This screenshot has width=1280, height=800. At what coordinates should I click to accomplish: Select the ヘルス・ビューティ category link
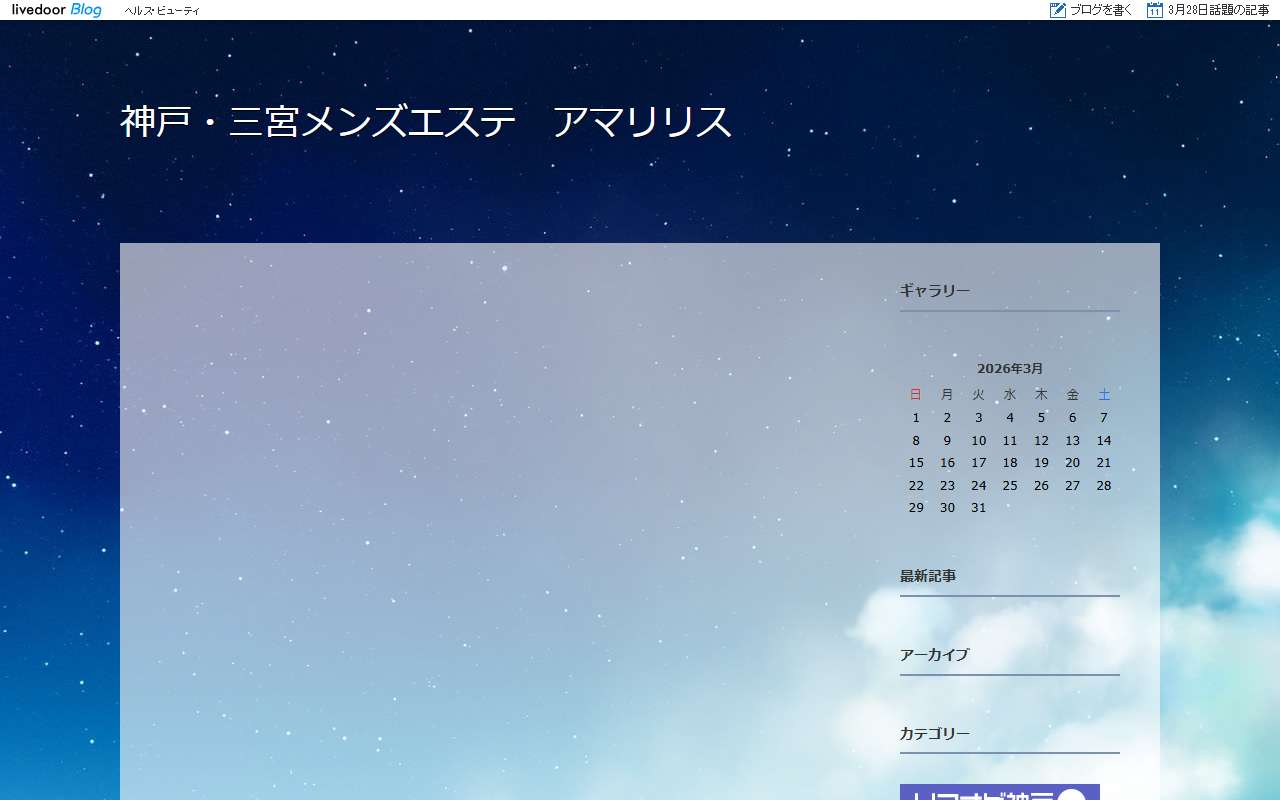[x=162, y=11]
